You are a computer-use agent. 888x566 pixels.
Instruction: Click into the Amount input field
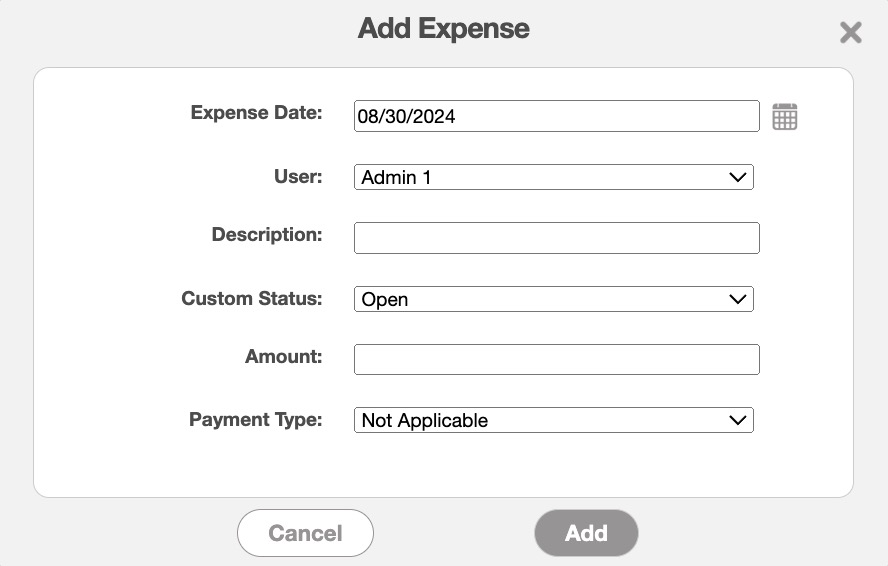(x=556, y=360)
